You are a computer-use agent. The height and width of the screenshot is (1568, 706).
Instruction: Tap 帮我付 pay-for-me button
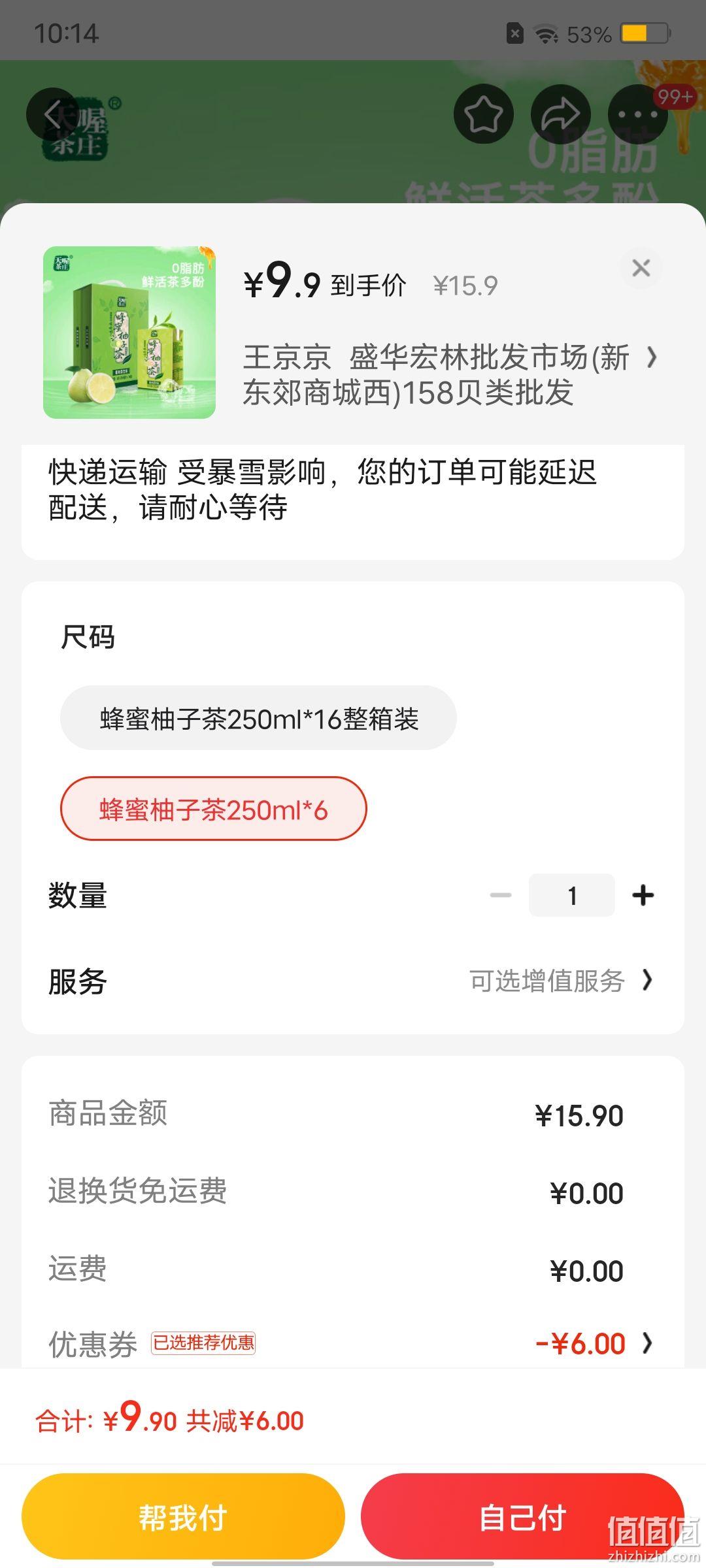pyautogui.click(x=183, y=1517)
